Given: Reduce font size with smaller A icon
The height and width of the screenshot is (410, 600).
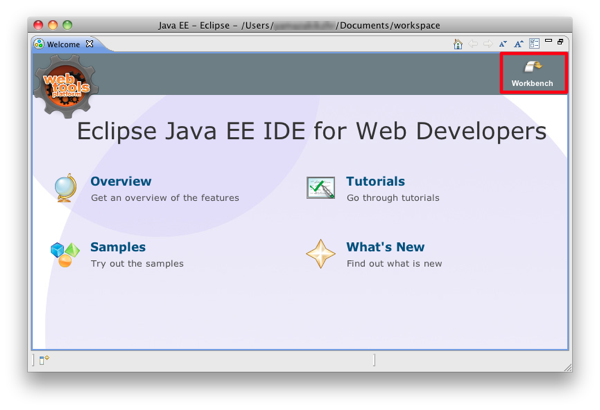Looking at the screenshot, I should [503, 44].
